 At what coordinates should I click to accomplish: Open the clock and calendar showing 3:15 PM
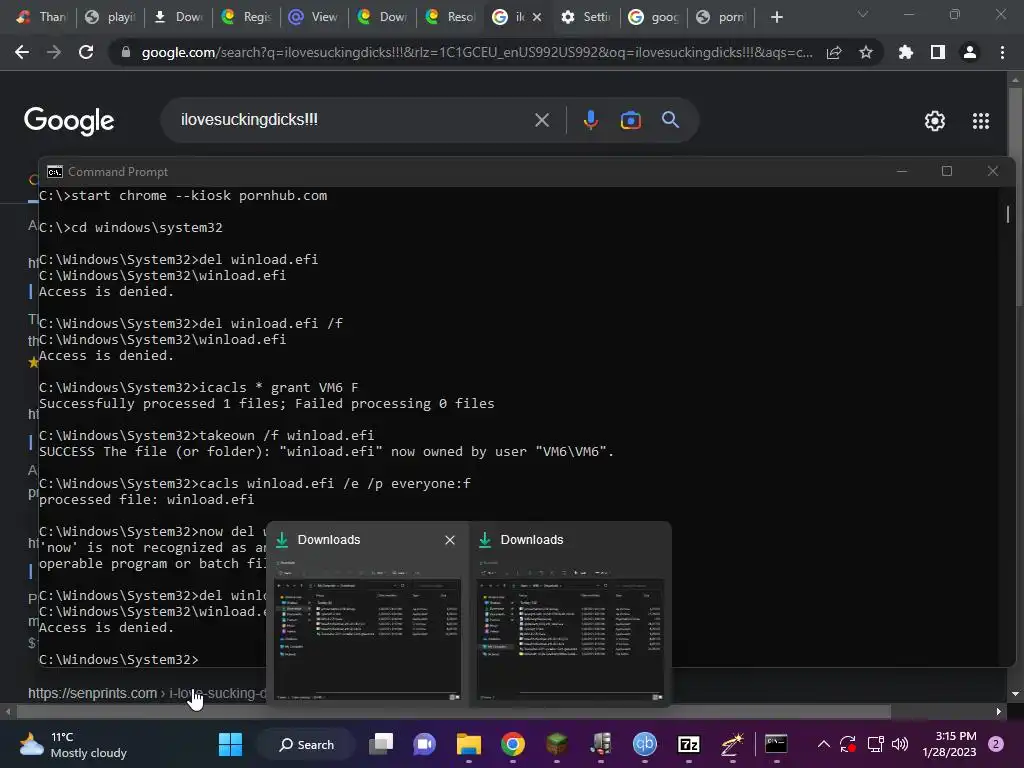coord(949,744)
